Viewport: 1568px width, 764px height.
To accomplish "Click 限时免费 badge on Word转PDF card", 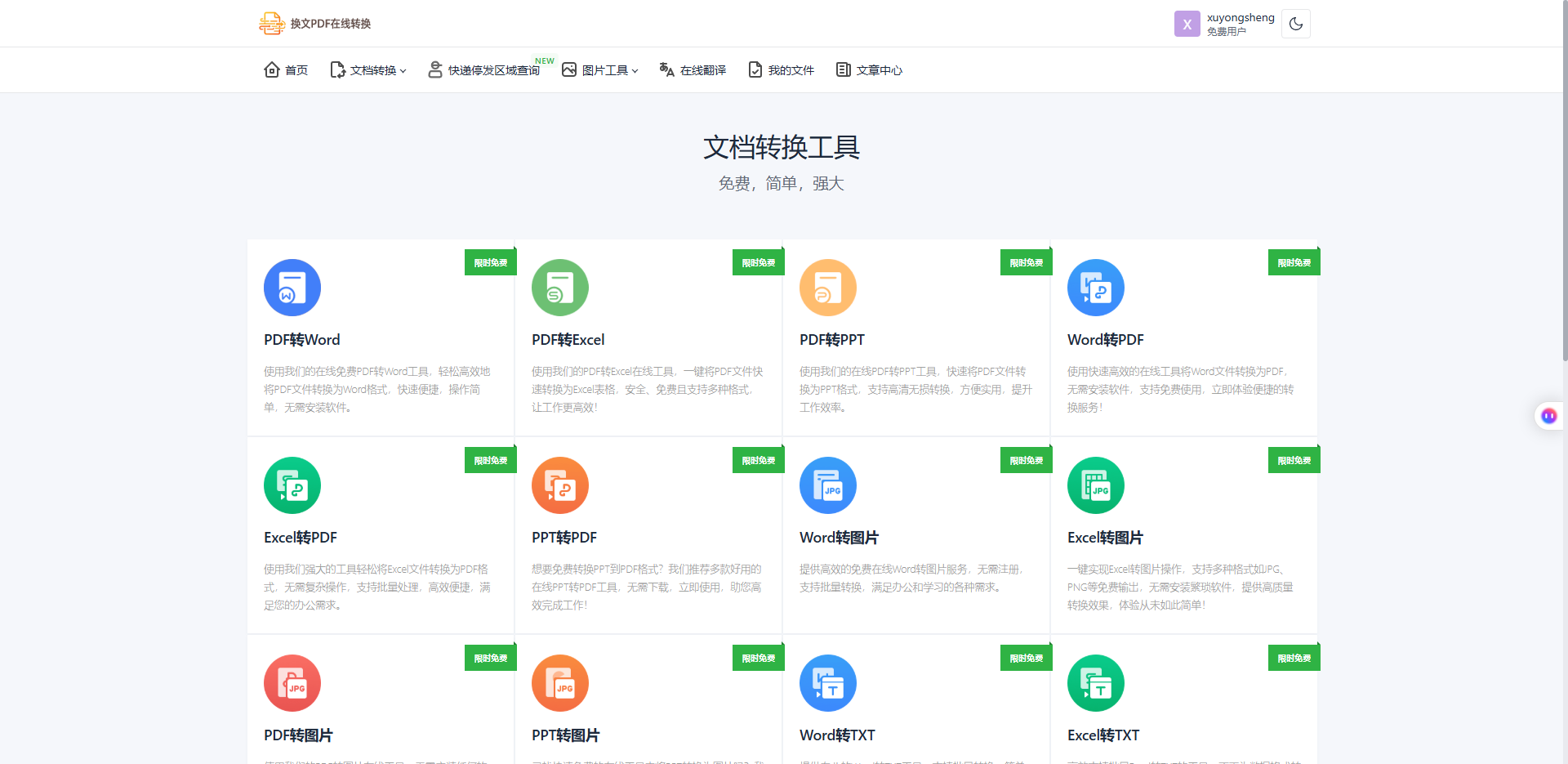I will click(1294, 262).
